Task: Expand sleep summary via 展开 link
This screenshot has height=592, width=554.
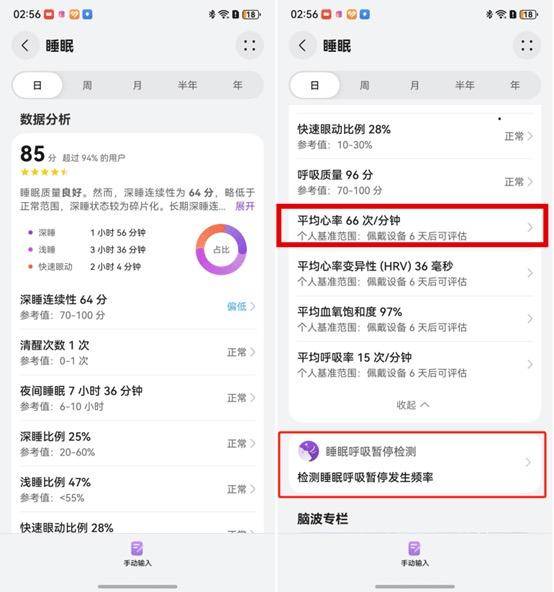Action: pyautogui.click(x=245, y=206)
